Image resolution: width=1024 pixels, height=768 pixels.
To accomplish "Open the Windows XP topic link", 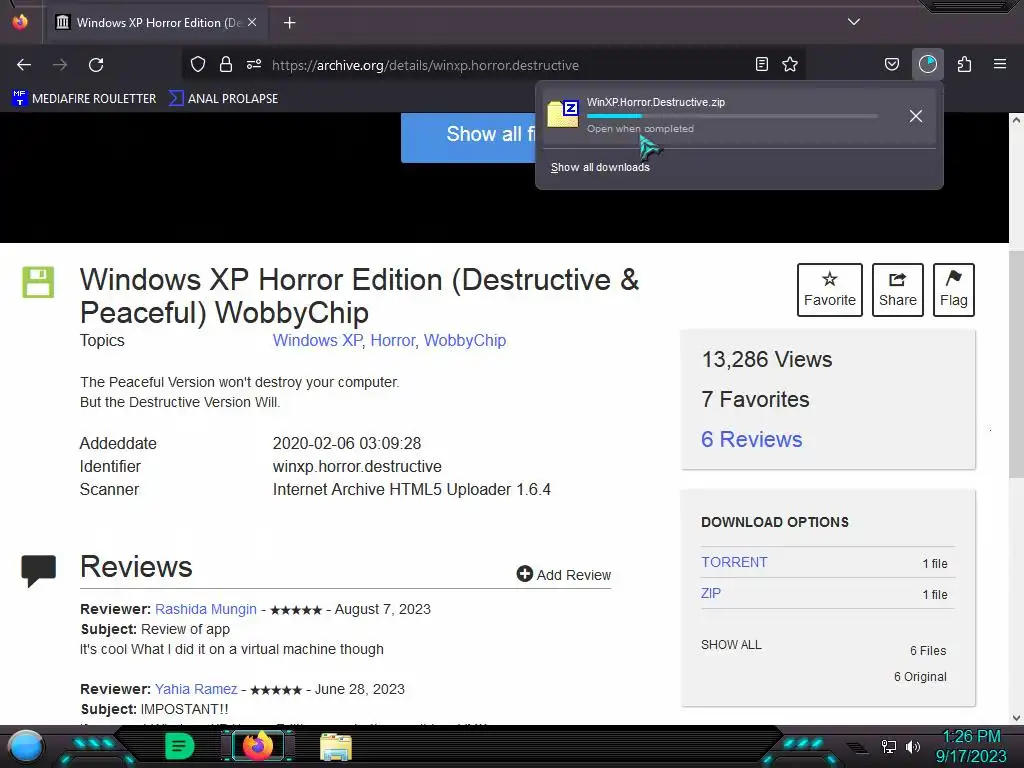I will click(317, 340).
